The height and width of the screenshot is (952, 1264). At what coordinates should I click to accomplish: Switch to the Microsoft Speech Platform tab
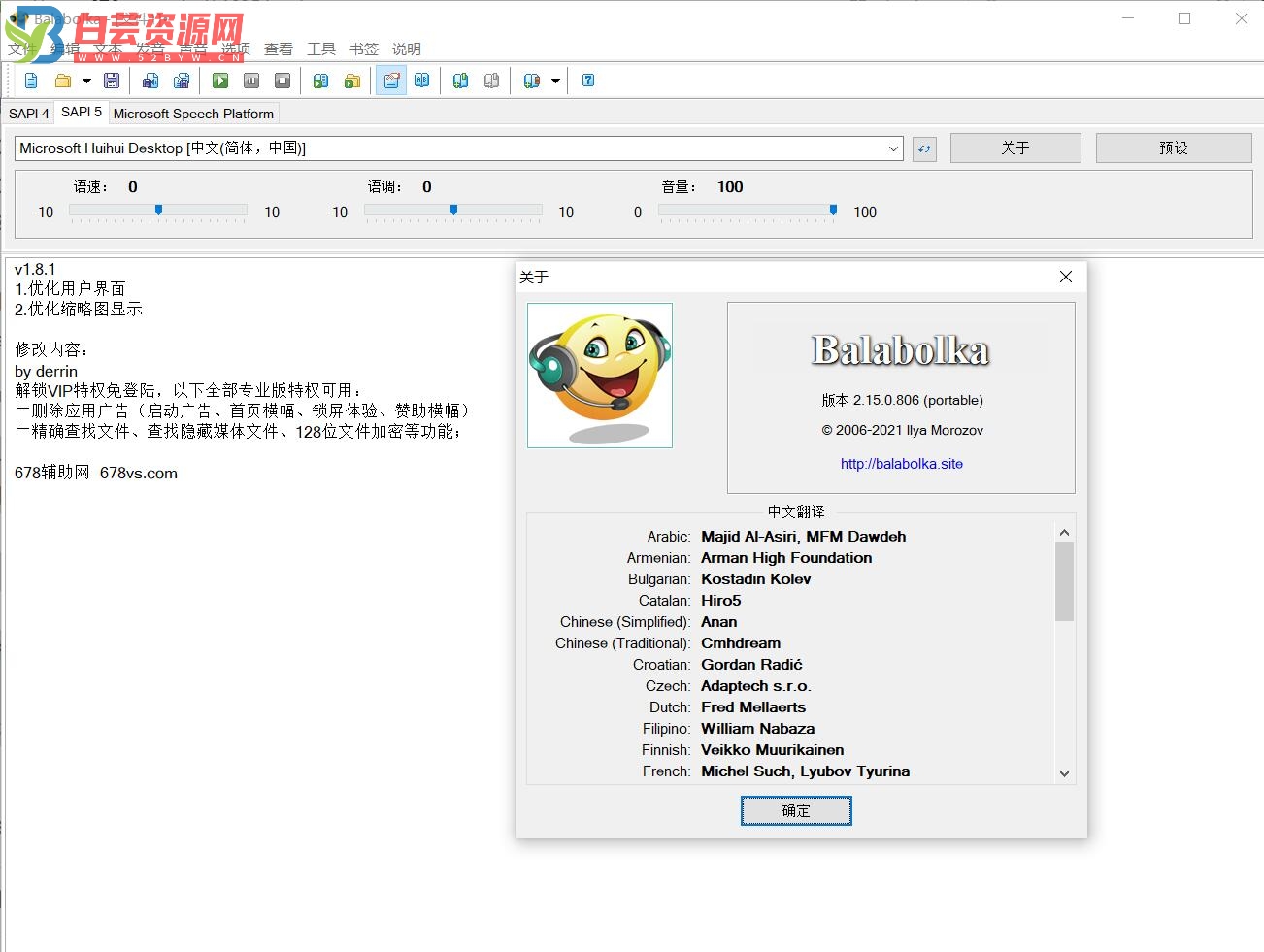click(193, 114)
